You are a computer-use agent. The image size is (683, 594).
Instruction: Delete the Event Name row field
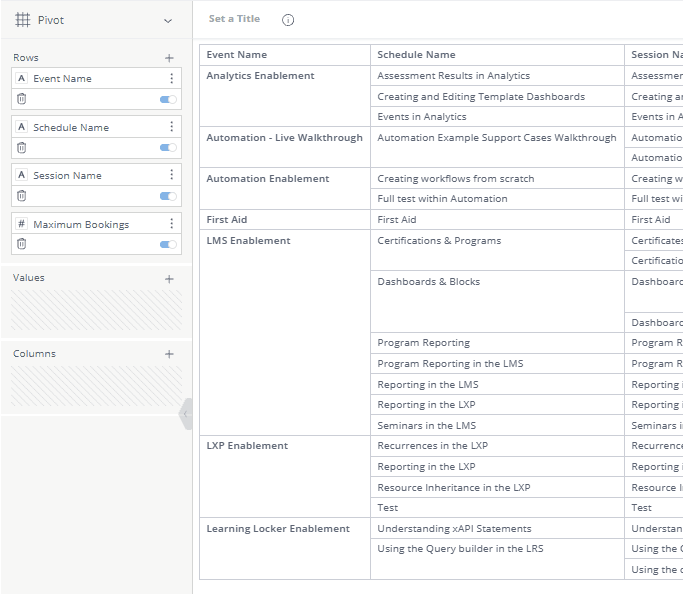click(x=21, y=99)
